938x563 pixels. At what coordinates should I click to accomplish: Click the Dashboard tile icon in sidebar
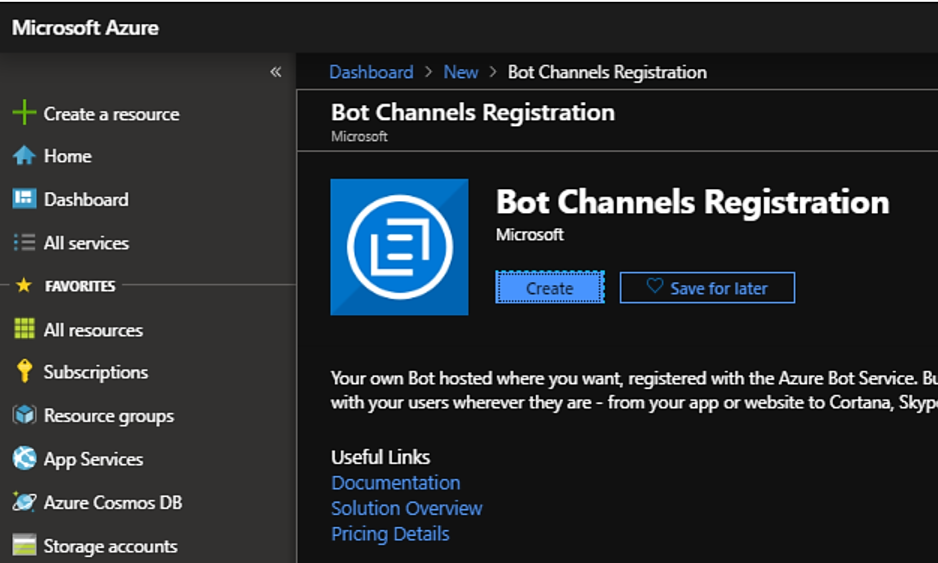pos(24,199)
